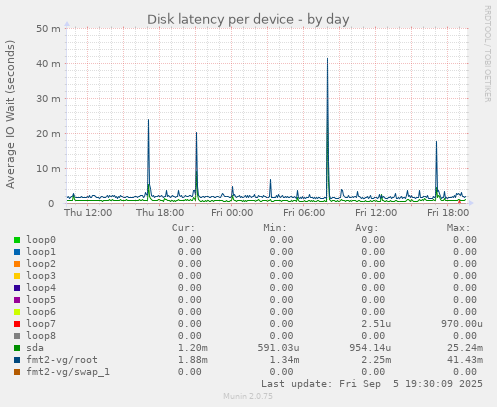Click the Thu 18:00 axis label
Screen dimensions: 497x407
160,213
